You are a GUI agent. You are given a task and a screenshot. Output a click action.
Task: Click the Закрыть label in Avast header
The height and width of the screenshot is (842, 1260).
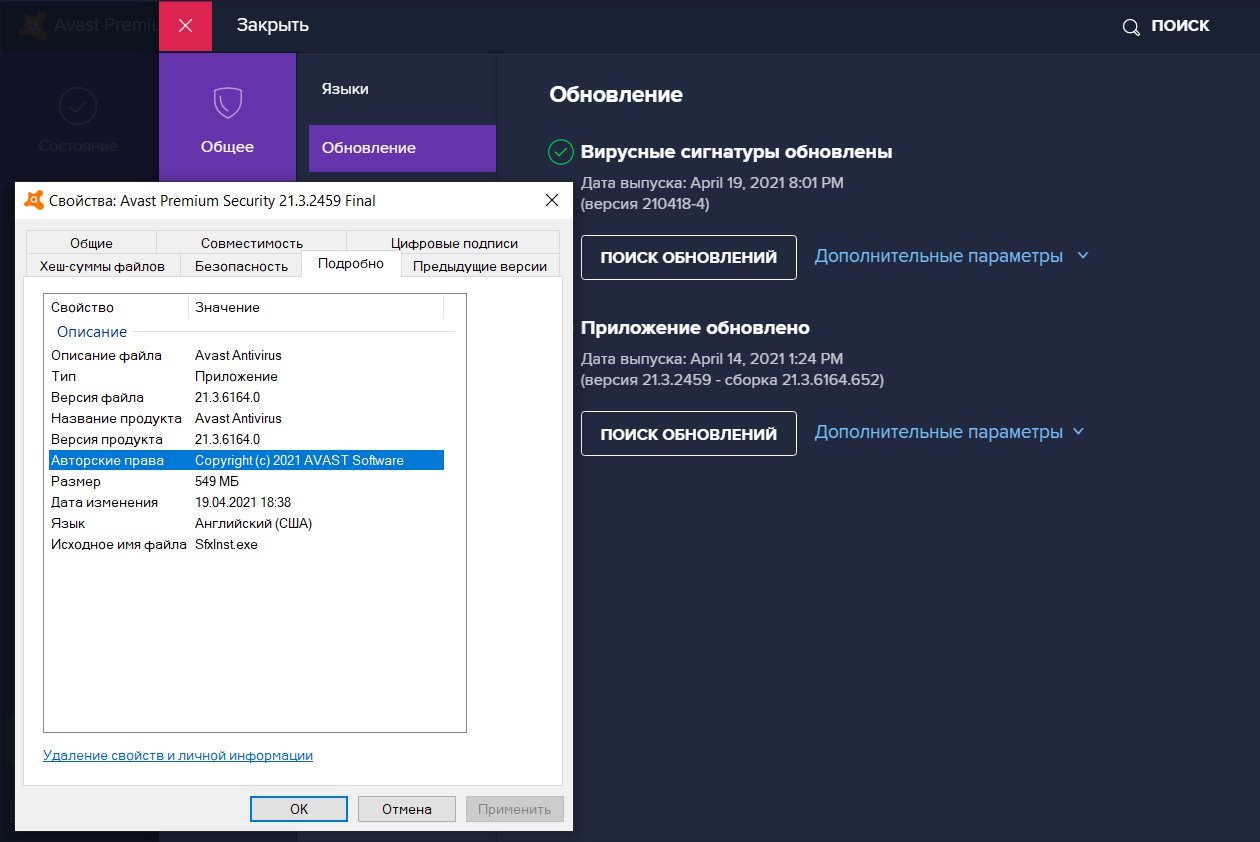pos(272,26)
